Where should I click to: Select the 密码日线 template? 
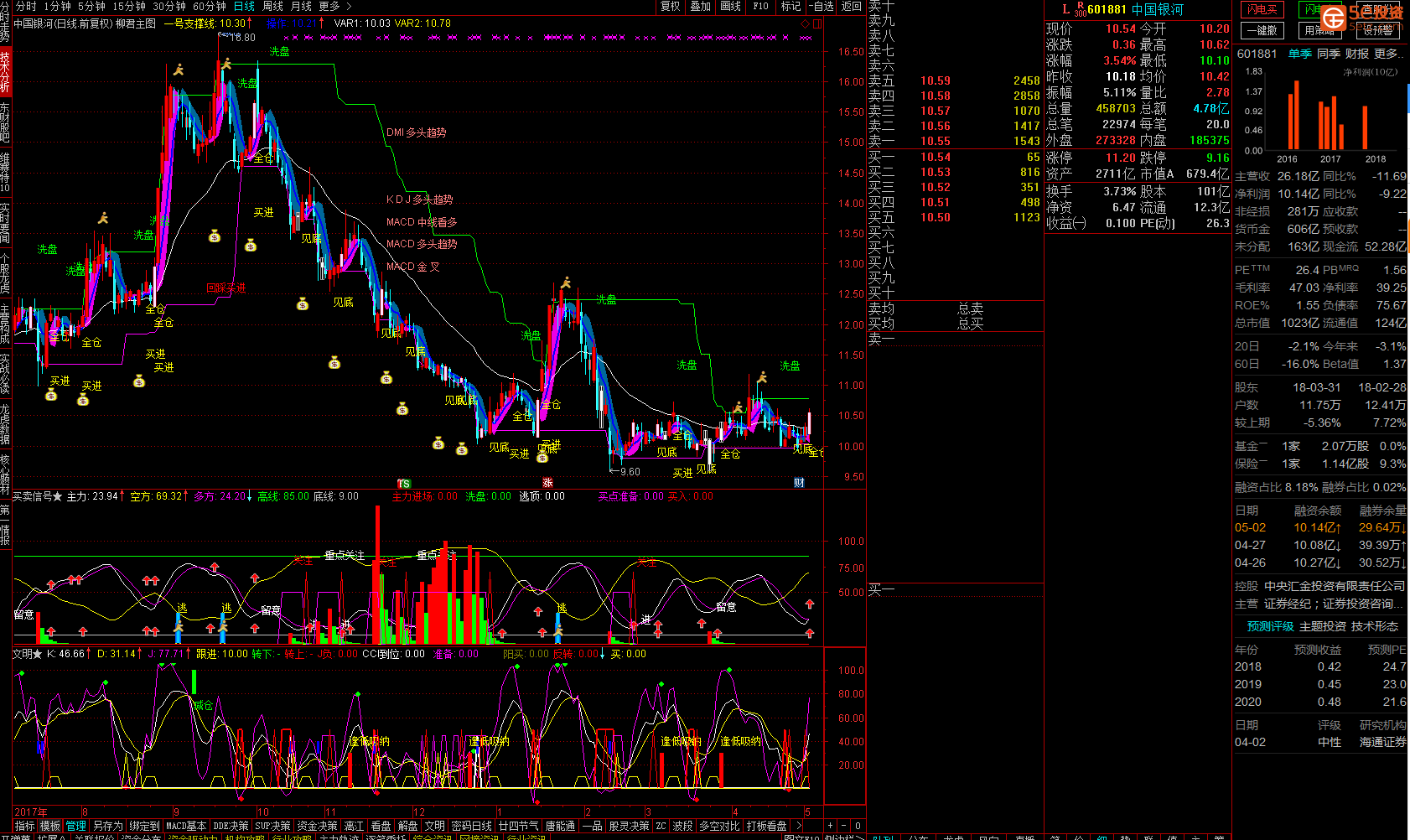[x=472, y=826]
